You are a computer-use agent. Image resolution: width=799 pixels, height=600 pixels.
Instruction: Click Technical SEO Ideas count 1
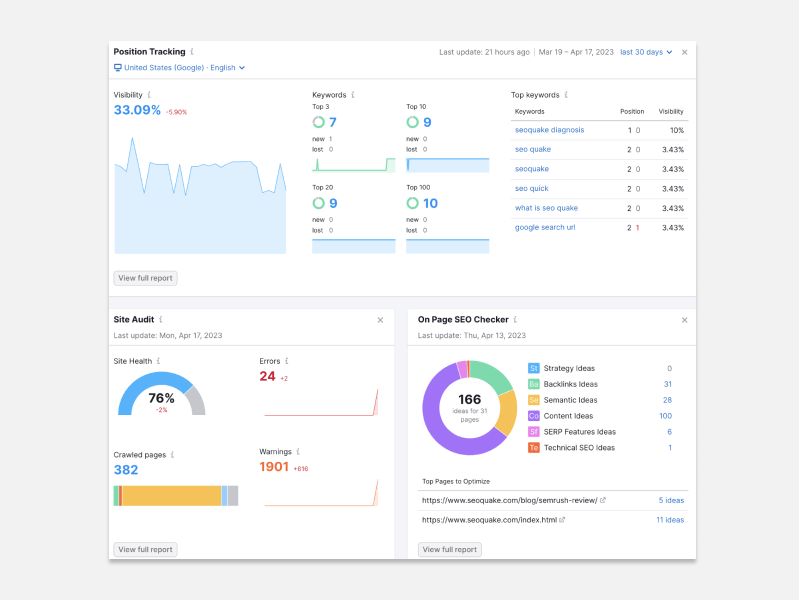670,448
